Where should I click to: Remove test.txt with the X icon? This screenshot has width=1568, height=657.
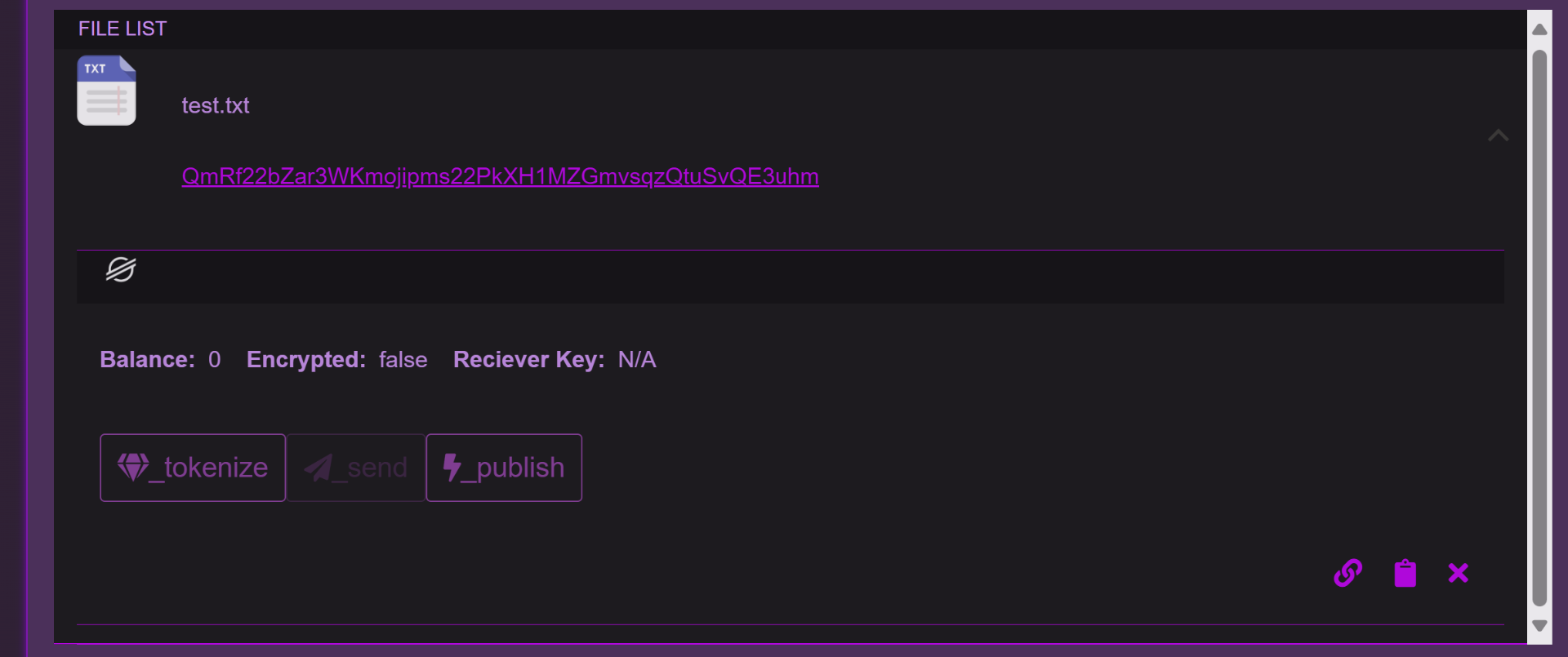[1458, 573]
